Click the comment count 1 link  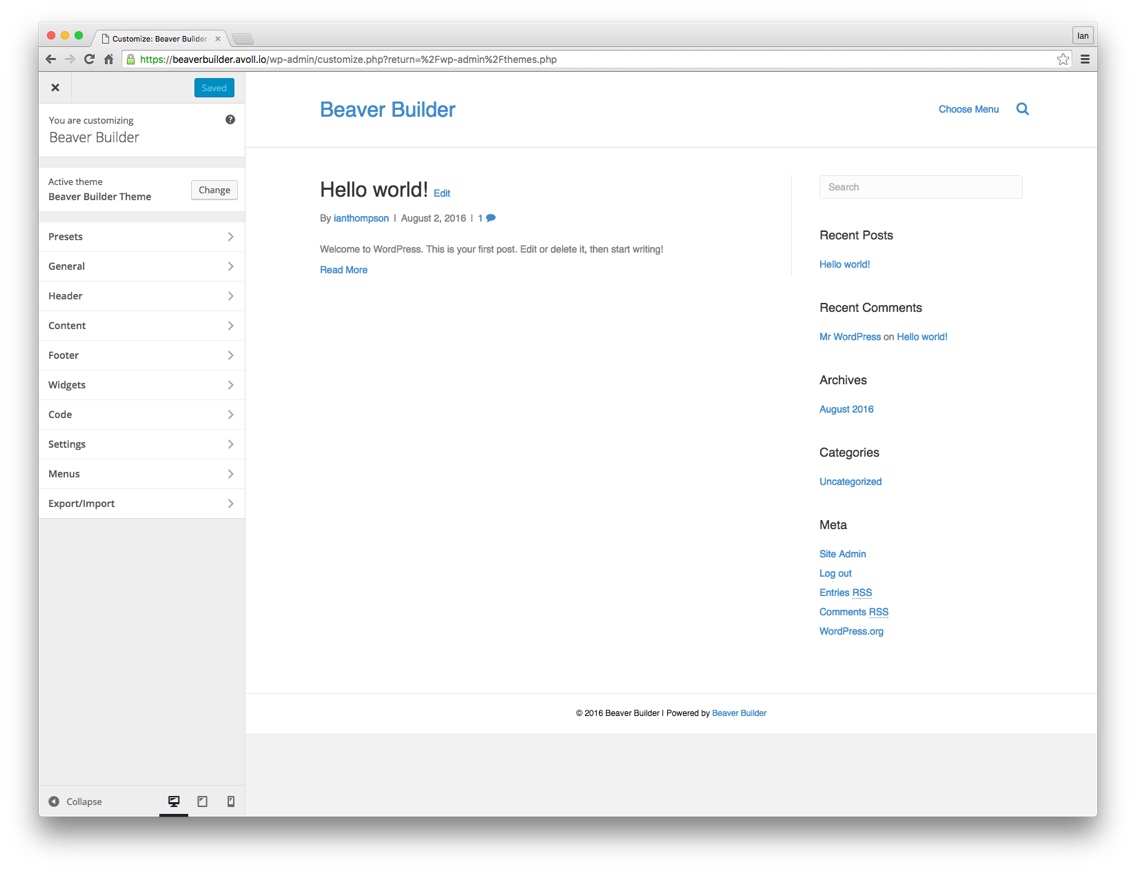[480, 218]
